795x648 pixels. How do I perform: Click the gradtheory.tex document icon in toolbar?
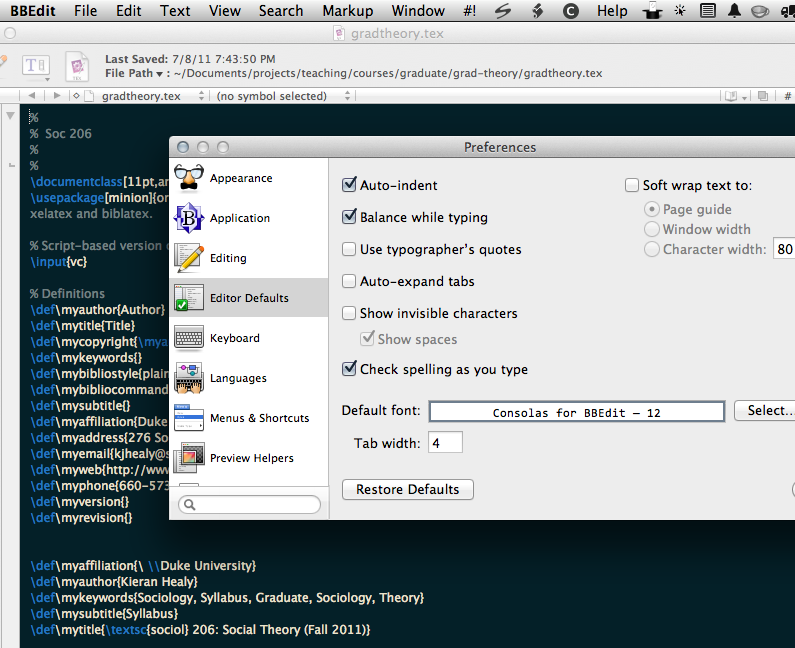coord(77,66)
